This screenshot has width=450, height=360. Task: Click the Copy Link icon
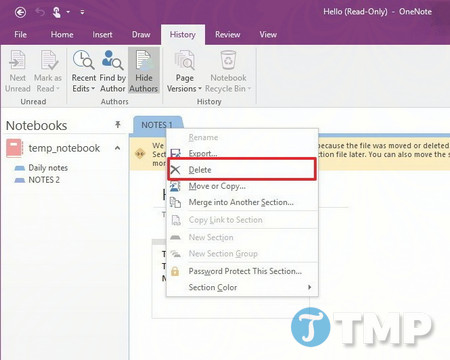tap(176, 220)
